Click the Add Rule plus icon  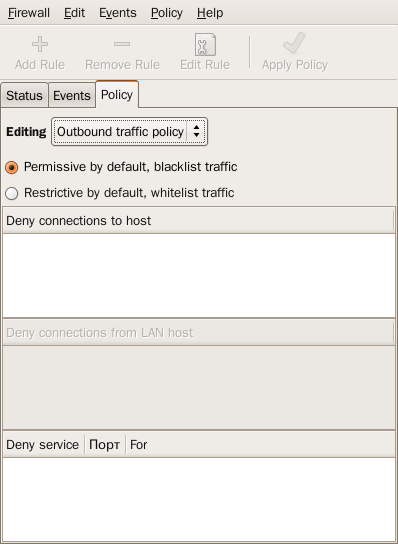point(40,44)
